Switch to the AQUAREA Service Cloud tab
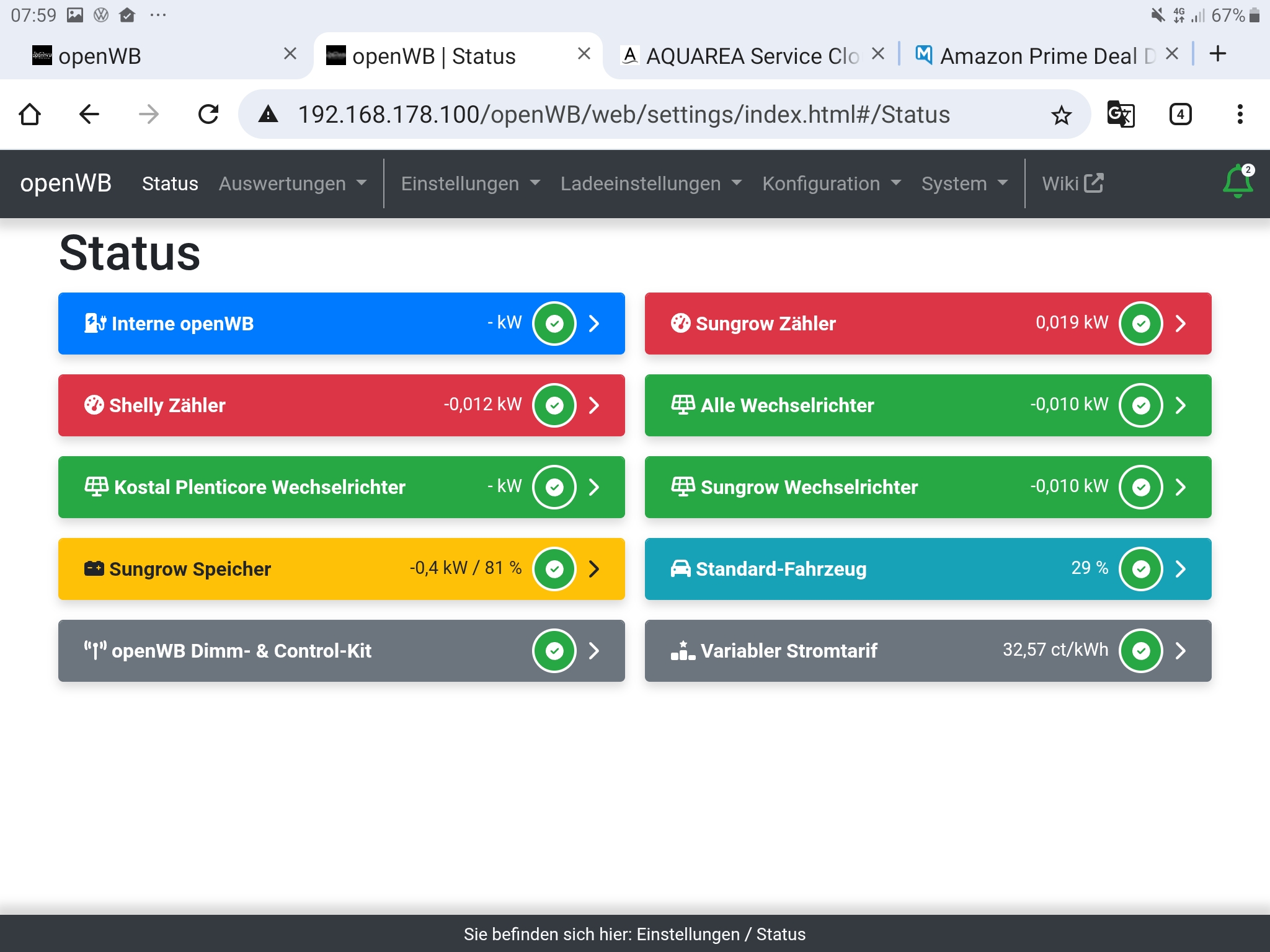Screen dimensions: 1270x952 point(744,56)
